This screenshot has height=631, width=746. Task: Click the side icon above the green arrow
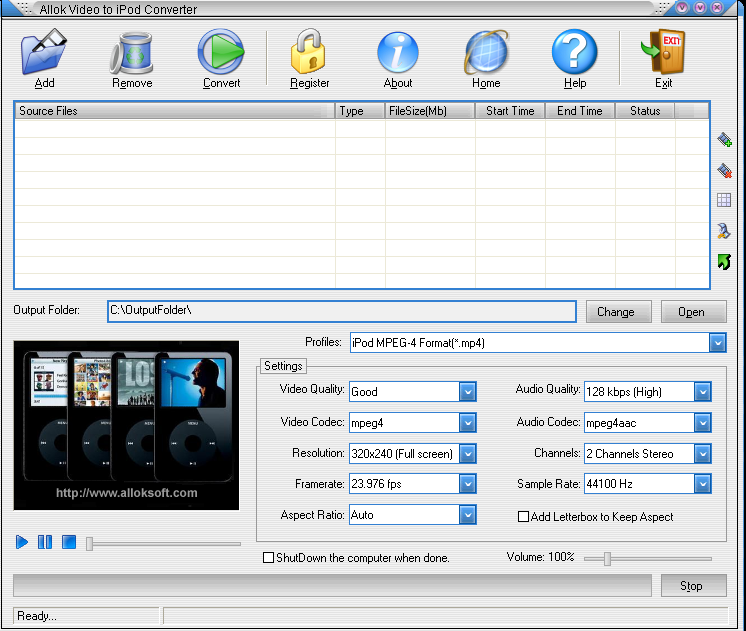(724, 231)
